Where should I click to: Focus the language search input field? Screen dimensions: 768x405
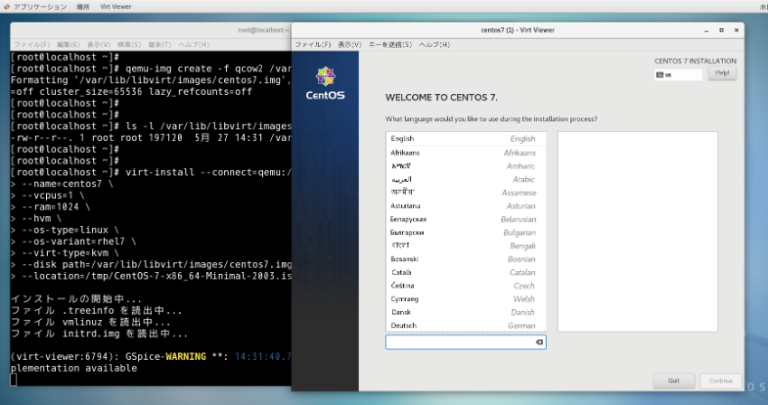click(x=458, y=342)
